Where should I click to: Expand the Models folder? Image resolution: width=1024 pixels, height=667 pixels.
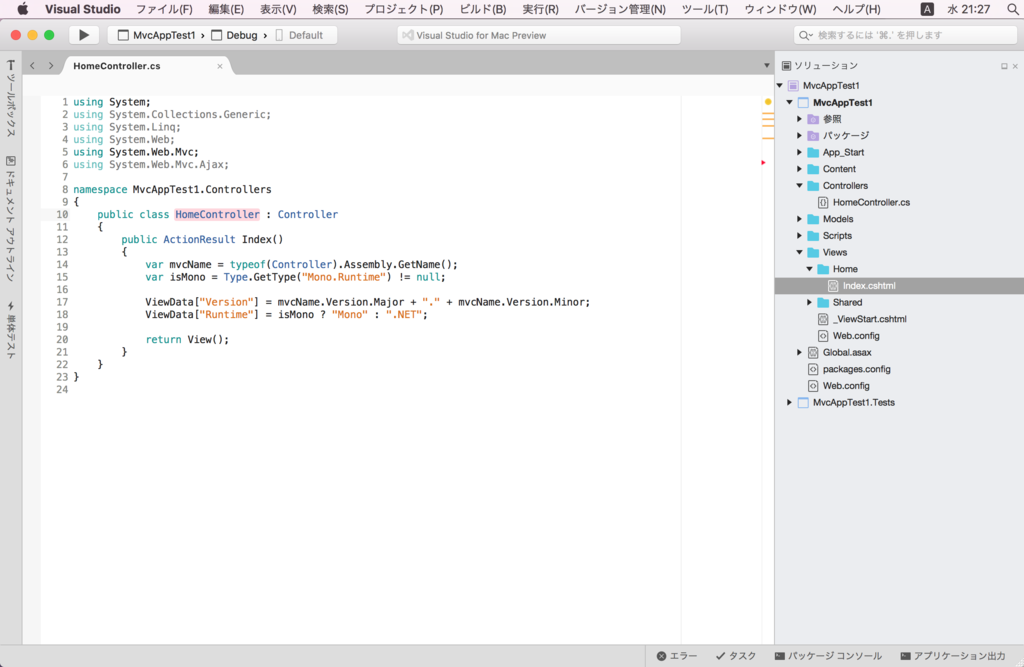799,219
